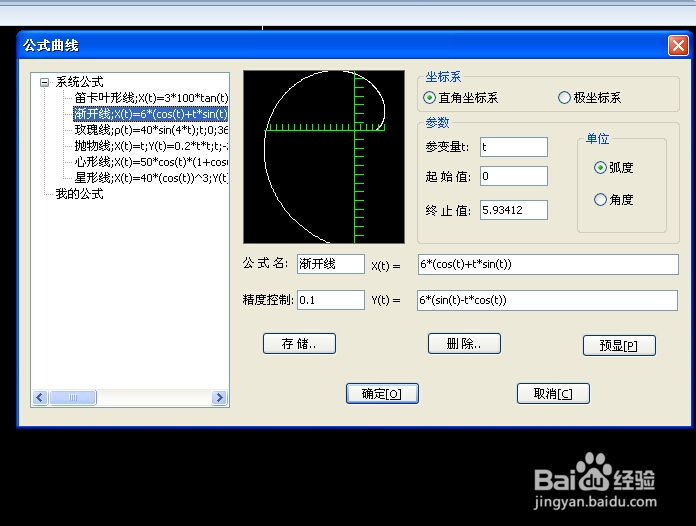Click the curve preview image
The height and width of the screenshot is (526, 696).
pos(324,157)
